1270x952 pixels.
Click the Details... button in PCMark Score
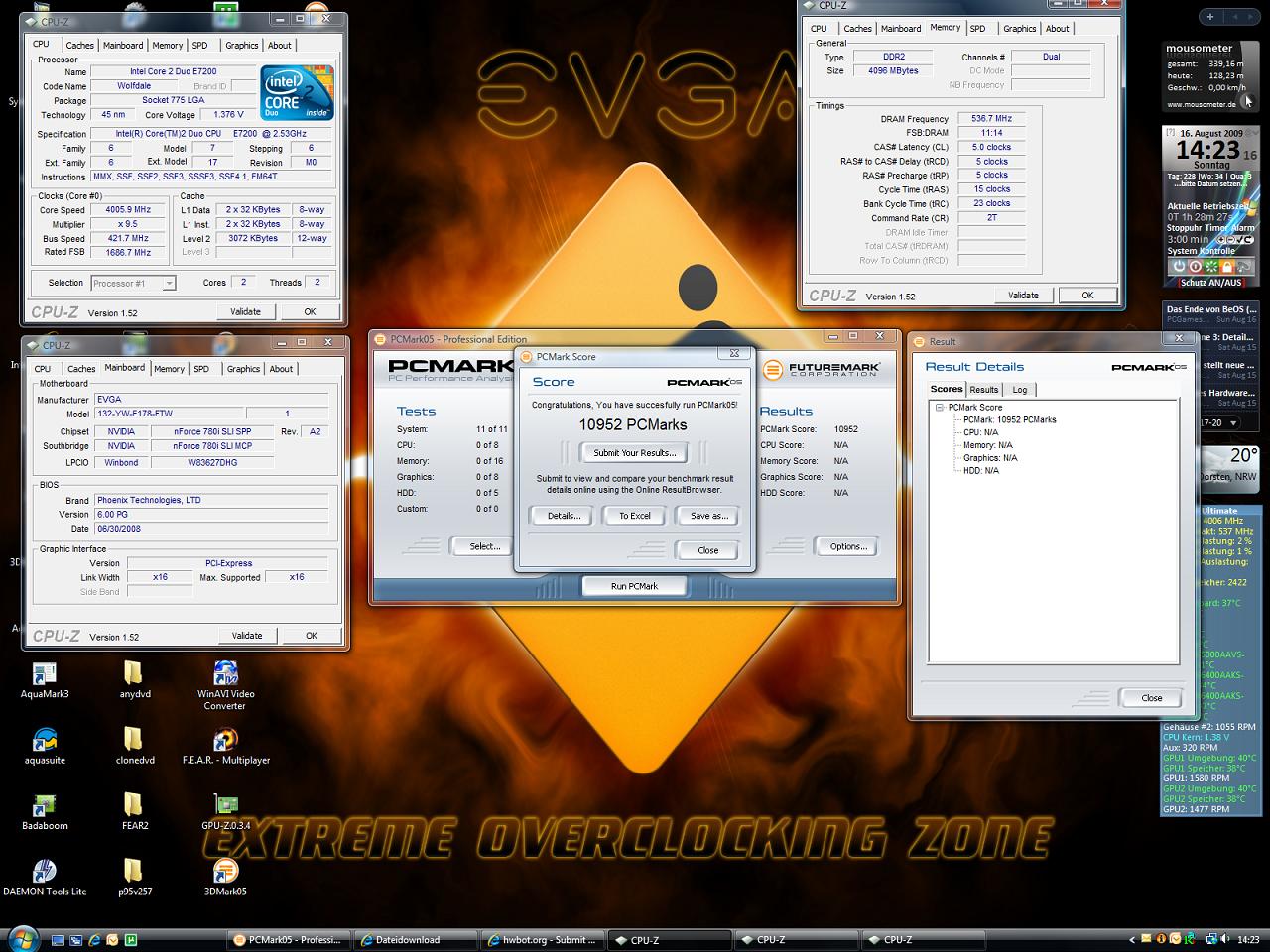pos(564,516)
